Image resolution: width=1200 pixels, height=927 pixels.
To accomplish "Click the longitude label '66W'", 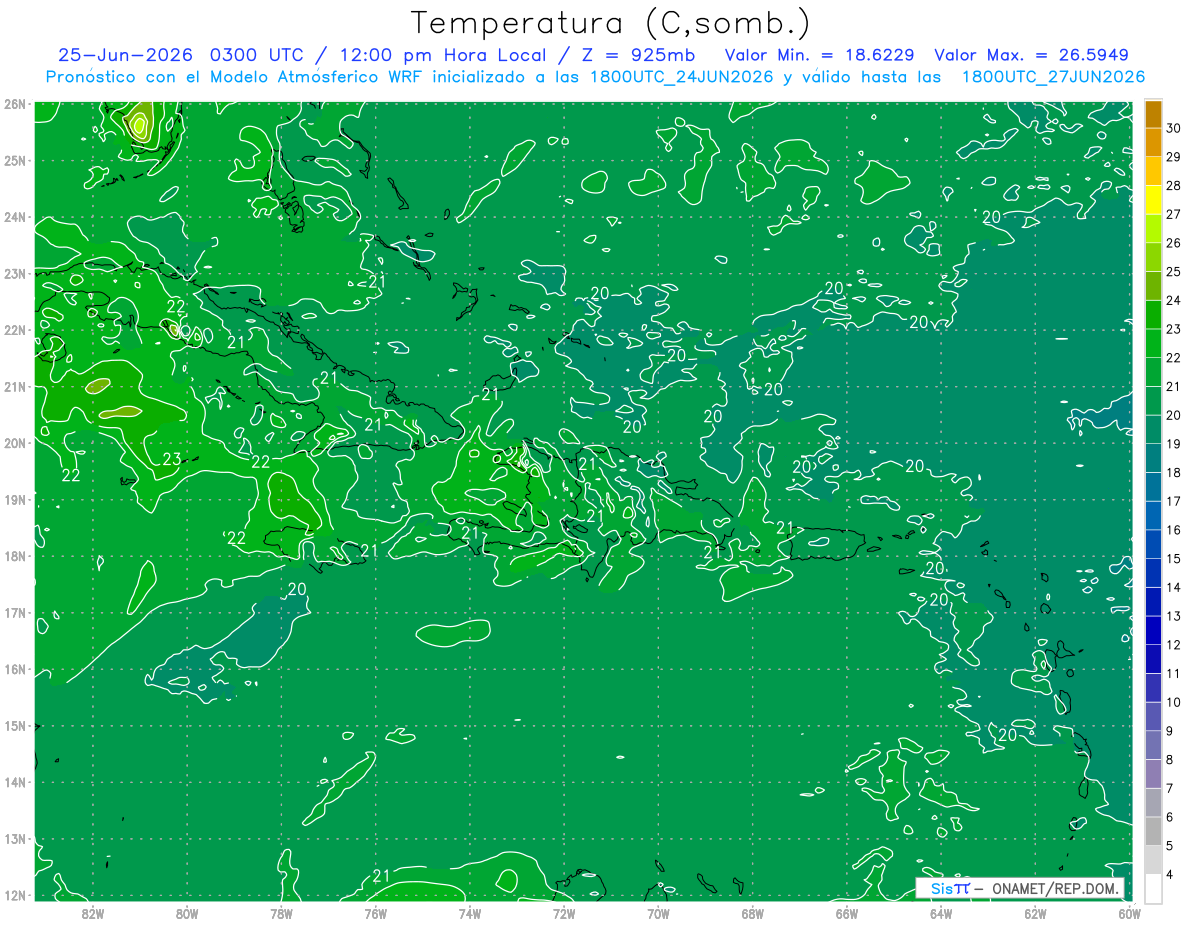I will (846, 913).
